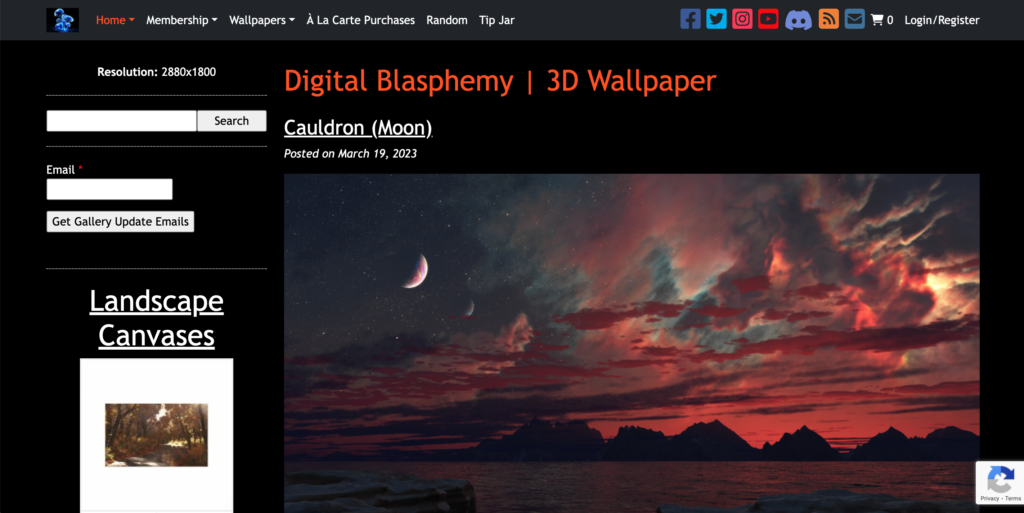Viewport: 1024px width, 513px height.
Task: Click the reCAPTCHA Privacy link
Action: click(989, 499)
